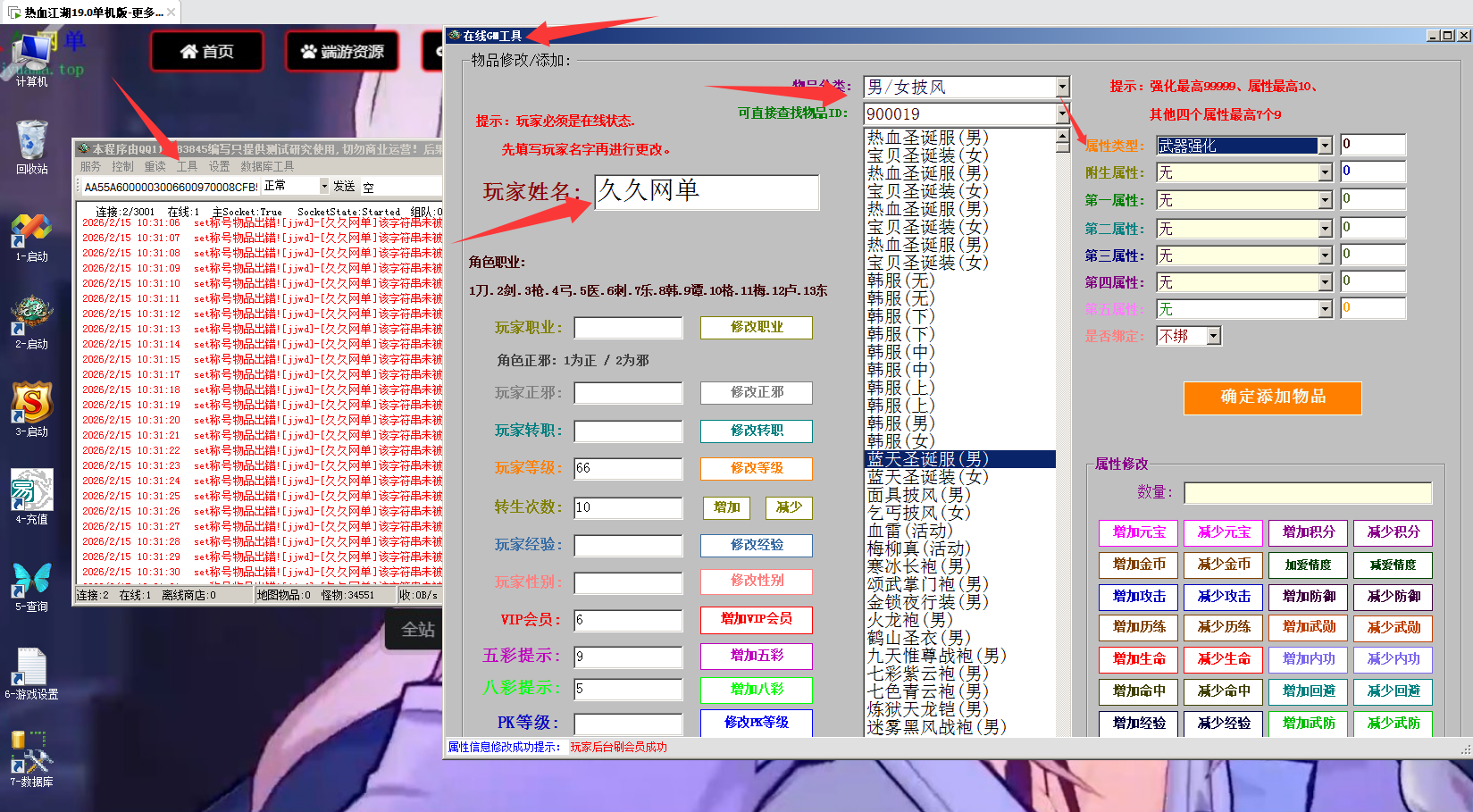Viewport: 1473px width, 812px height.
Task: Open the 回收站 recycle bin desktop icon
Action: 31,143
